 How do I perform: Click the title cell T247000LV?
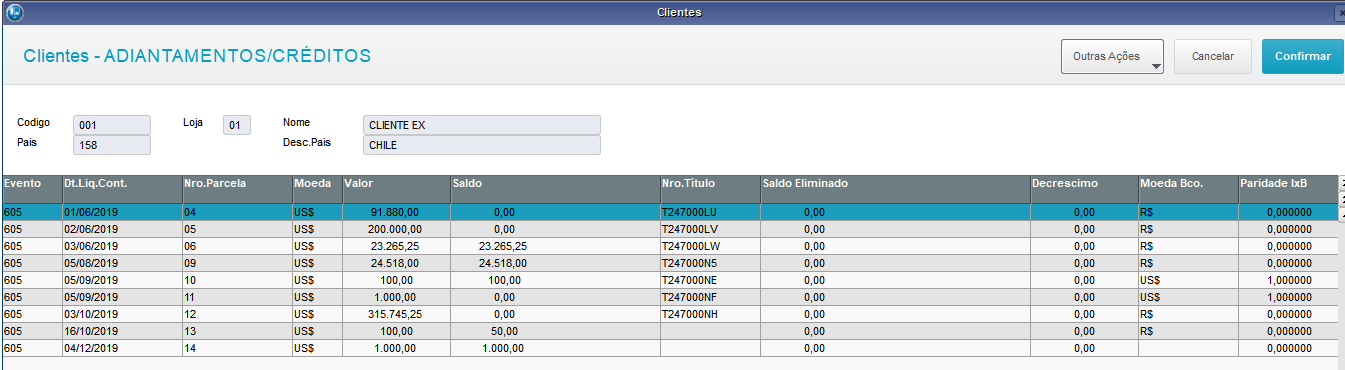tap(710, 228)
